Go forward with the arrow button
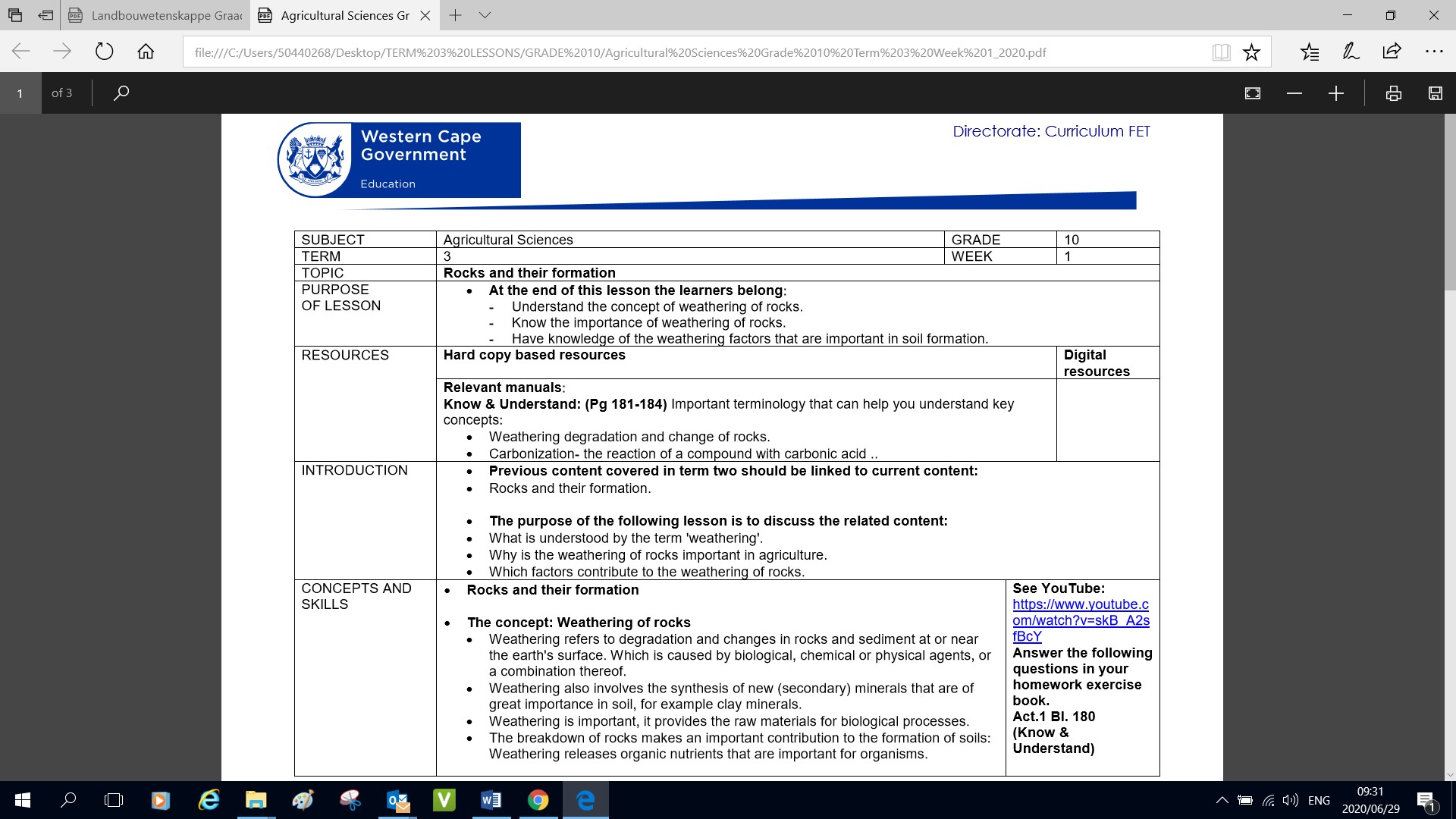Image resolution: width=1456 pixels, height=819 pixels. (62, 52)
